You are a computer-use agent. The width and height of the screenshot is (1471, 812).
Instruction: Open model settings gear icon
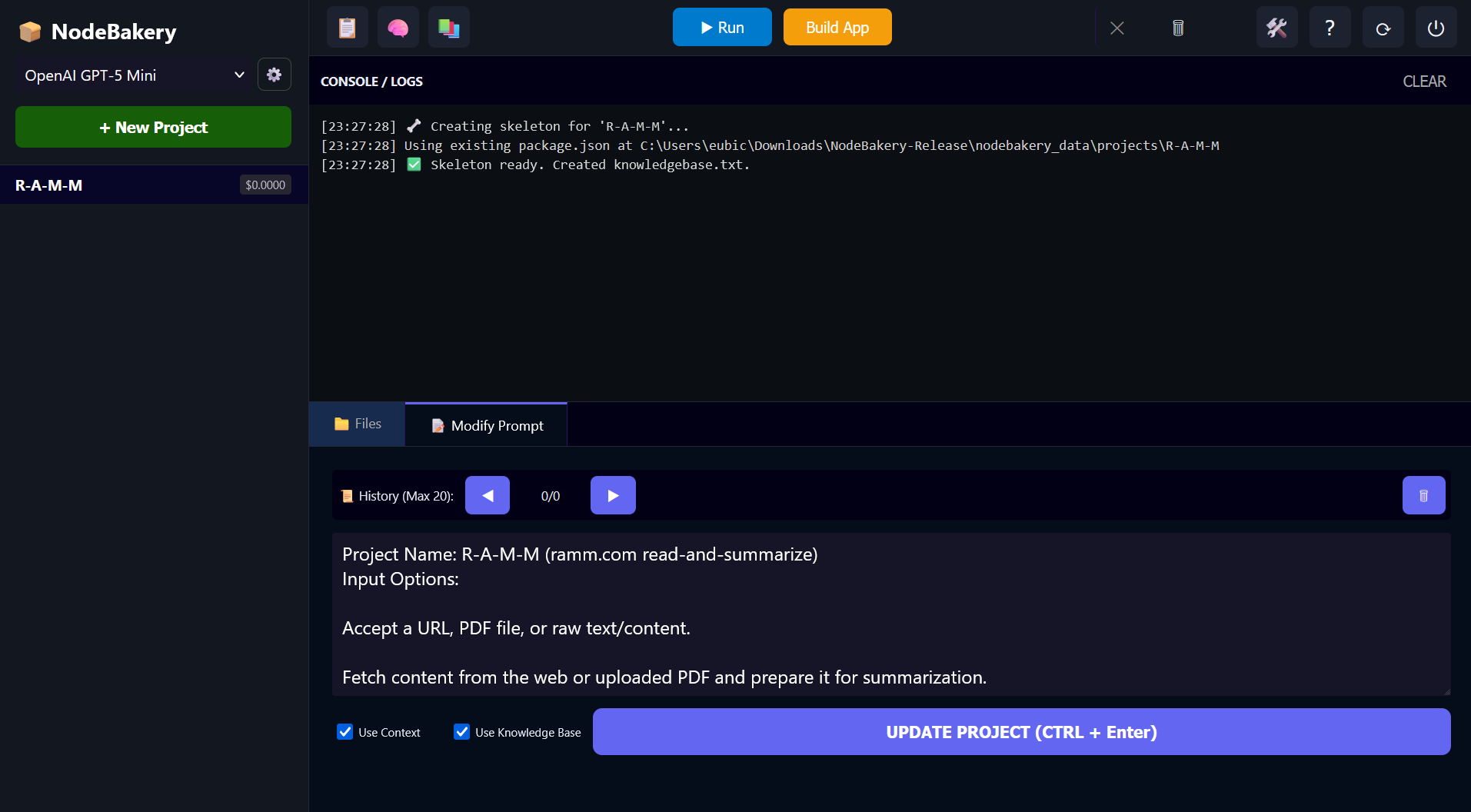pyautogui.click(x=274, y=75)
